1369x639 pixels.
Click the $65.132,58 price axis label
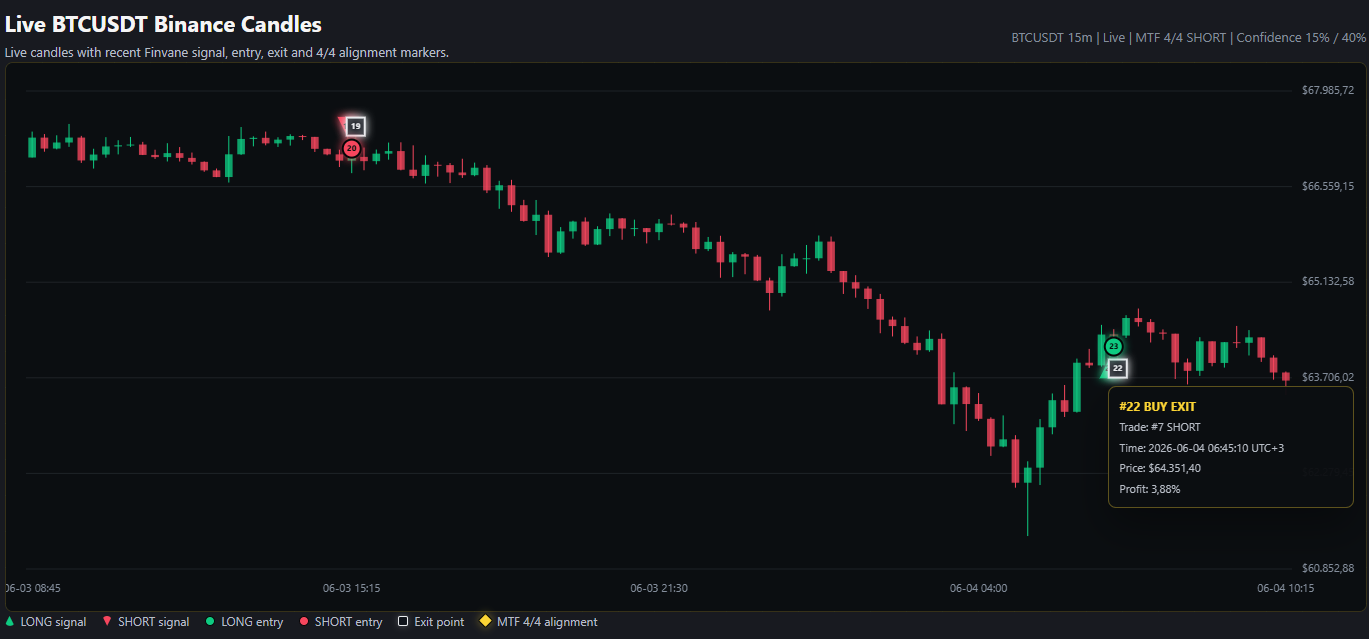(x=1328, y=282)
